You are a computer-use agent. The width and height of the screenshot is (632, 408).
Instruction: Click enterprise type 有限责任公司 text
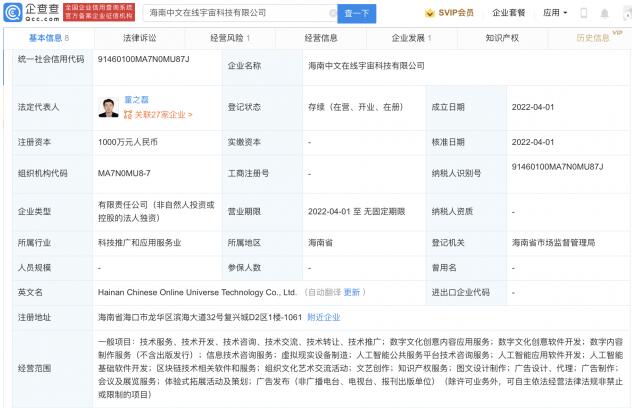(x=156, y=211)
